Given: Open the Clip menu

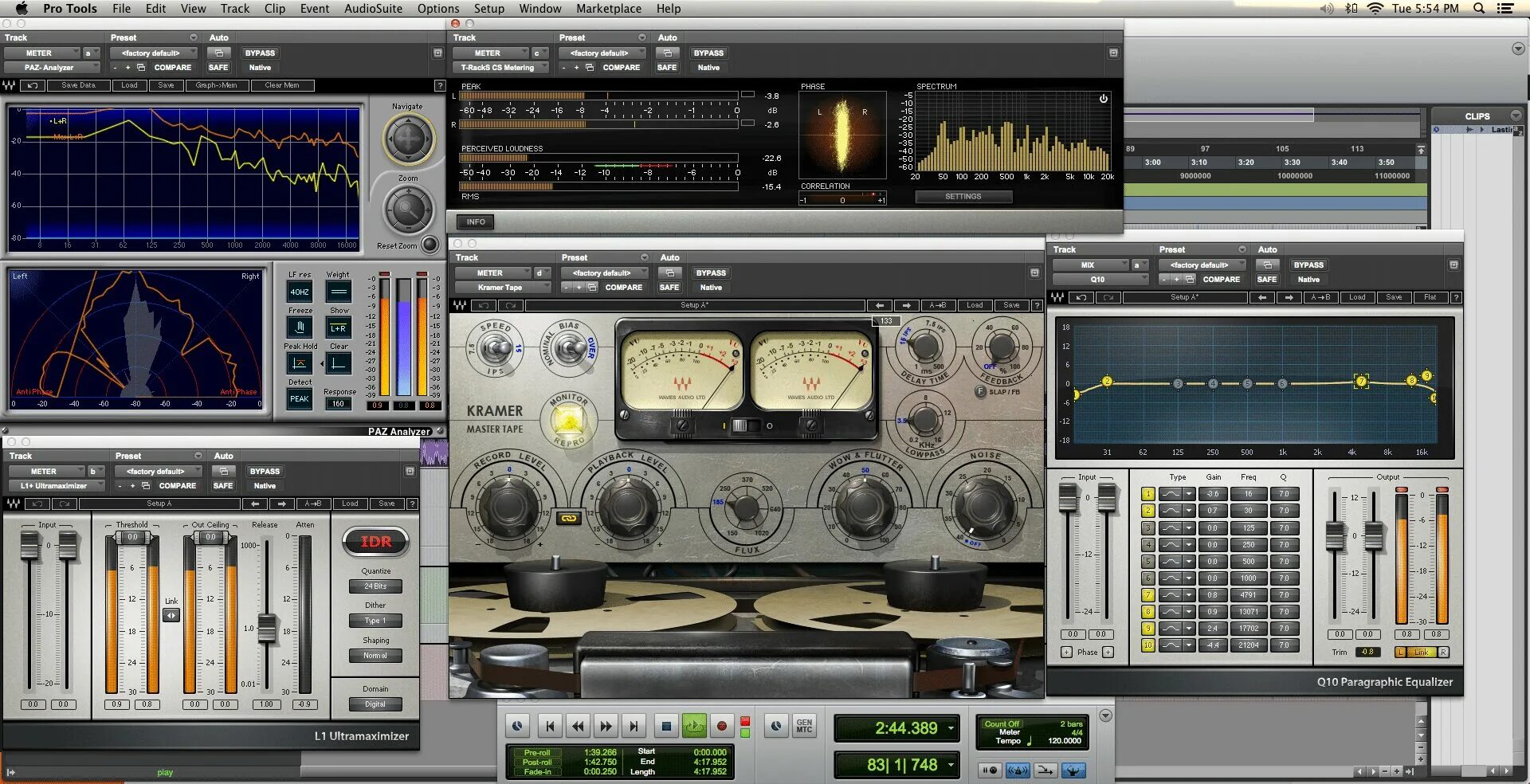Looking at the screenshot, I should [x=275, y=9].
